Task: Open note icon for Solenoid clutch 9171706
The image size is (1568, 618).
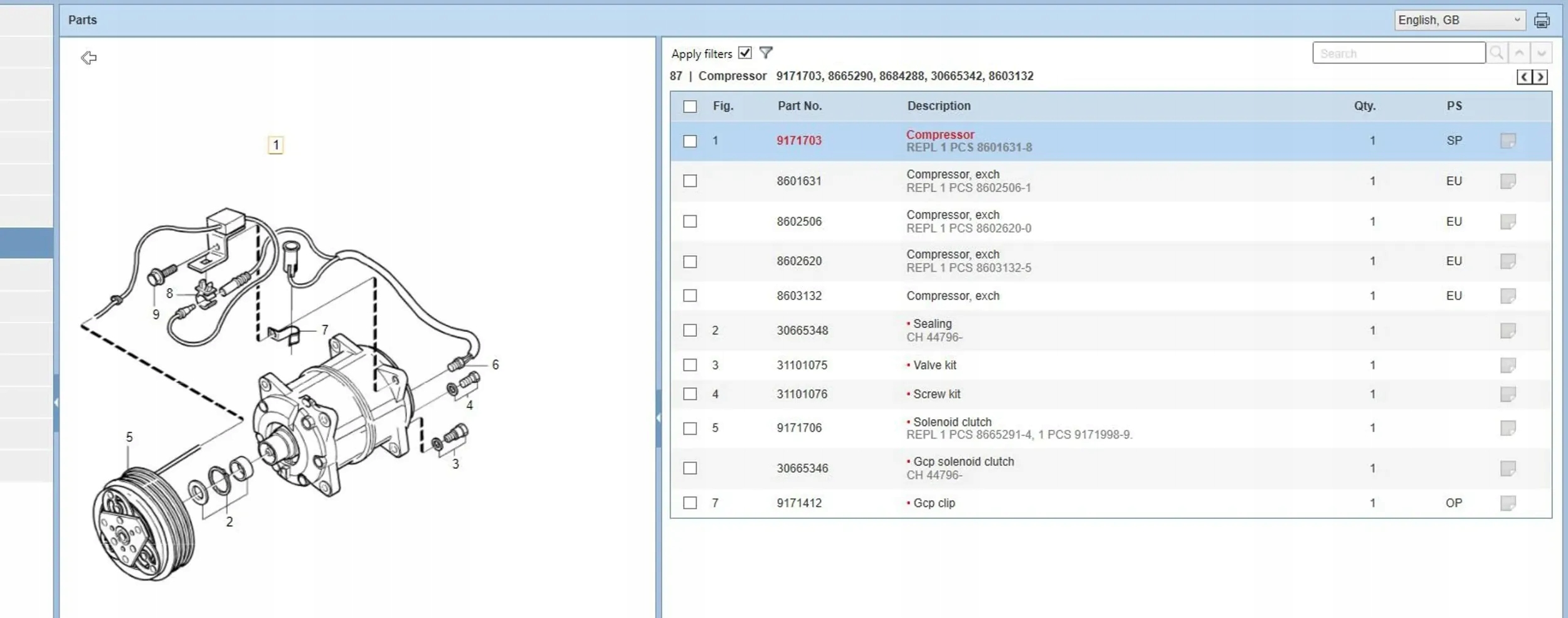Action: pyautogui.click(x=1508, y=428)
